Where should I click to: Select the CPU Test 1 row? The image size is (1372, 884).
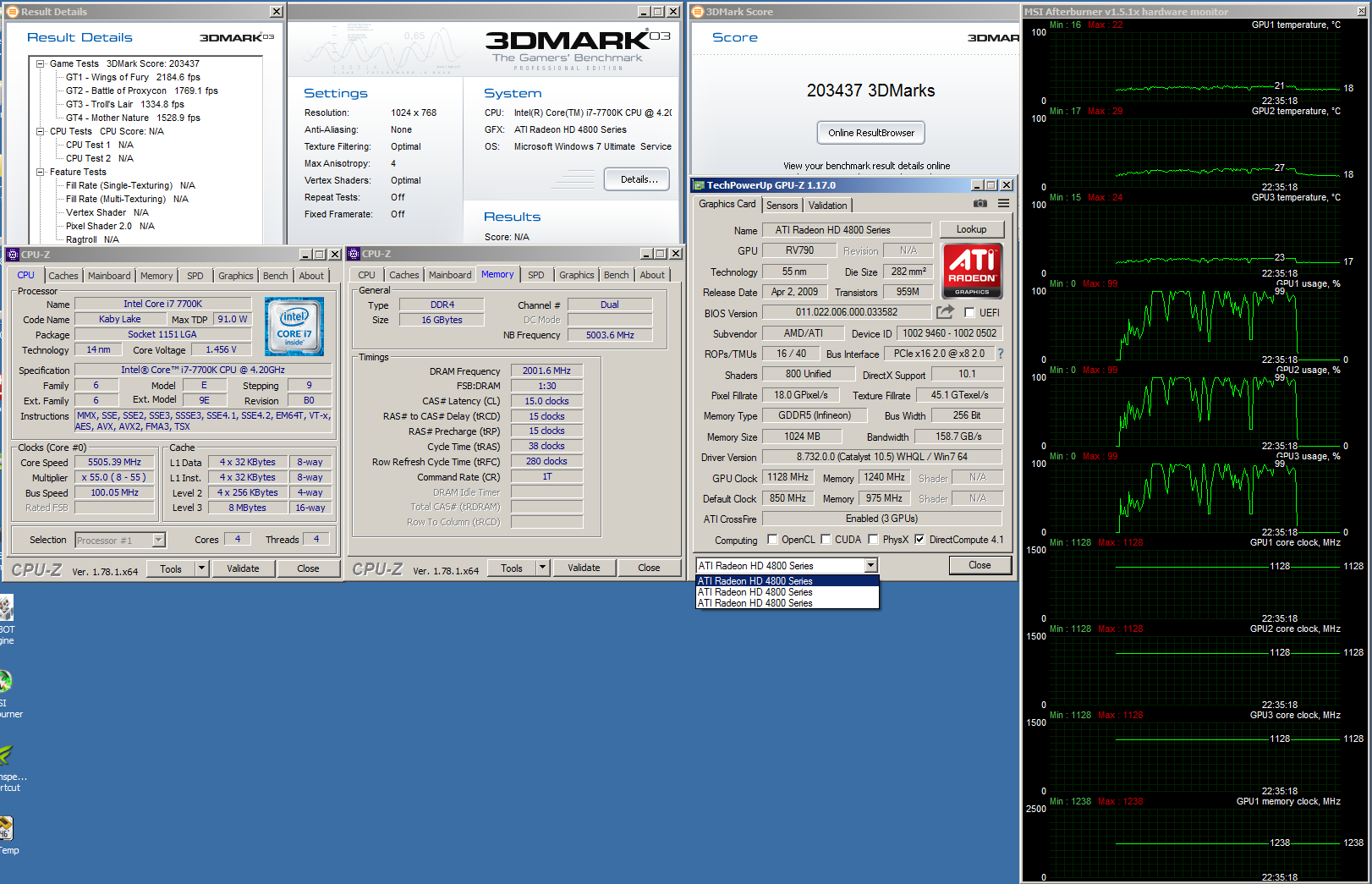coord(99,145)
